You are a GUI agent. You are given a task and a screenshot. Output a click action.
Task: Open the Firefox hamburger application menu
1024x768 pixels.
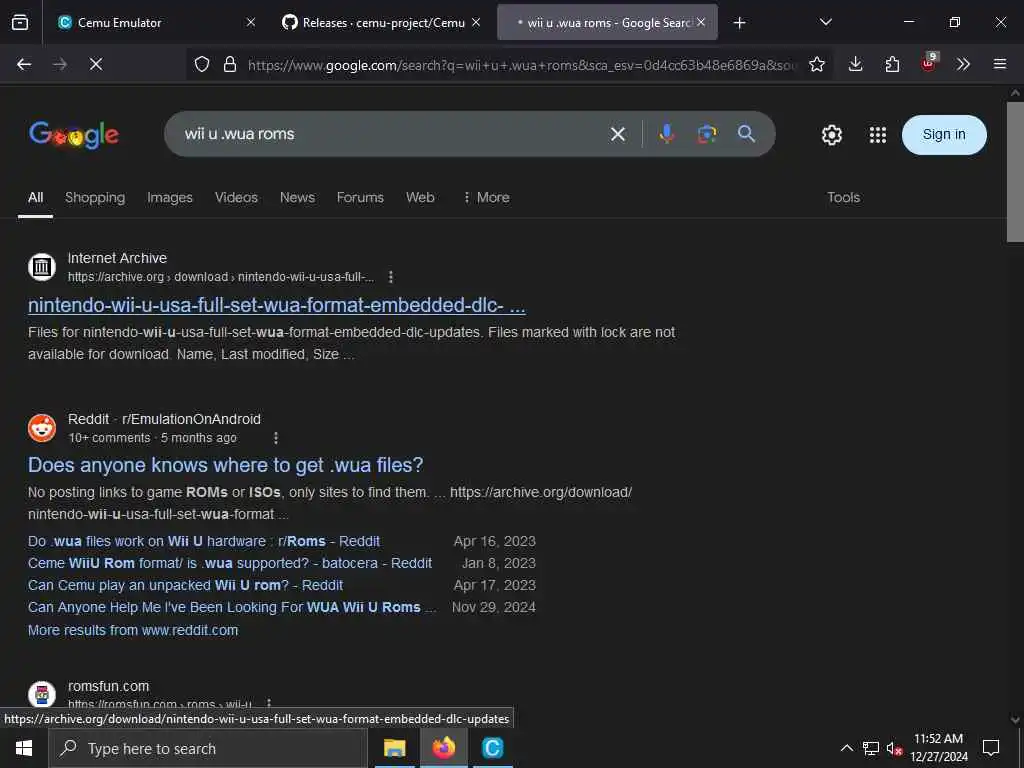[1000, 64]
